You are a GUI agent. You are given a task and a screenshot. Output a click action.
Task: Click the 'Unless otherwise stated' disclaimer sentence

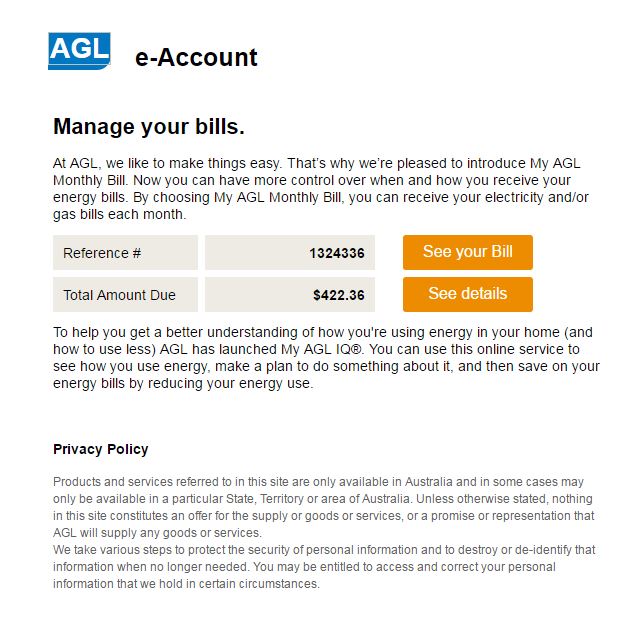click(500, 498)
